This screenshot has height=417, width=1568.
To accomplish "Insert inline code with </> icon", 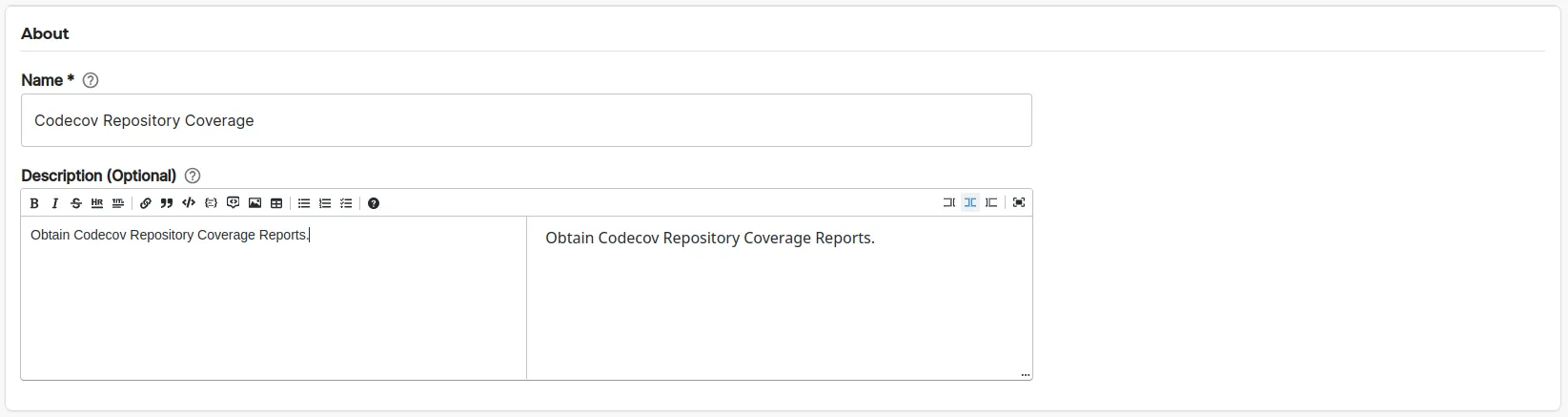I will click(189, 203).
